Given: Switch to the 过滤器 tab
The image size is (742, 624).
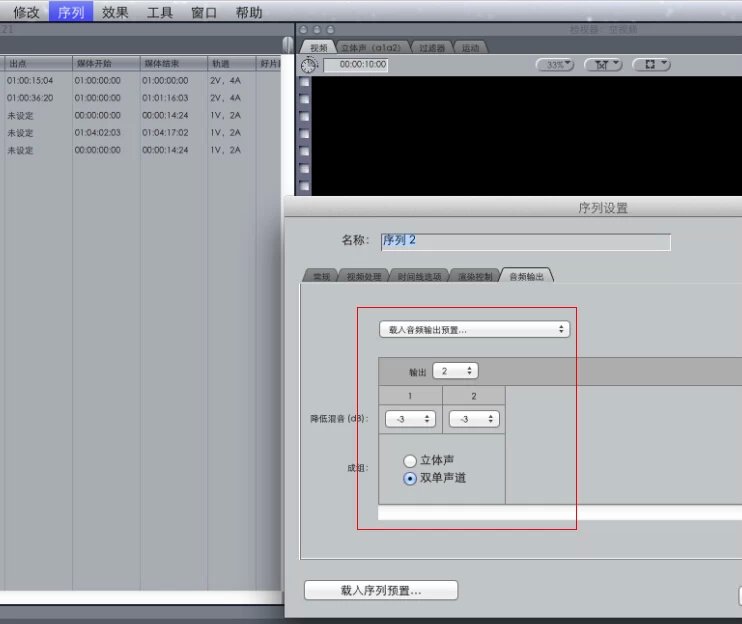Looking at the screenshot, I should [432, 47].
